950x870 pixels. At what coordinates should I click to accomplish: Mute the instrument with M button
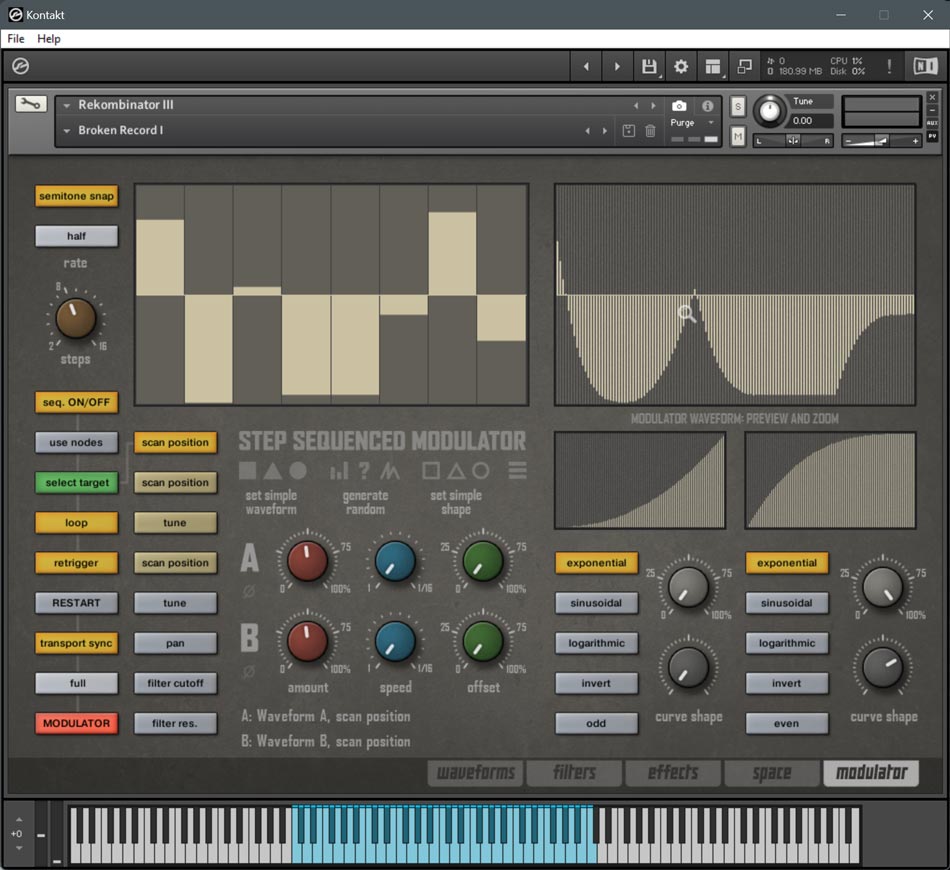click(737, 137)
